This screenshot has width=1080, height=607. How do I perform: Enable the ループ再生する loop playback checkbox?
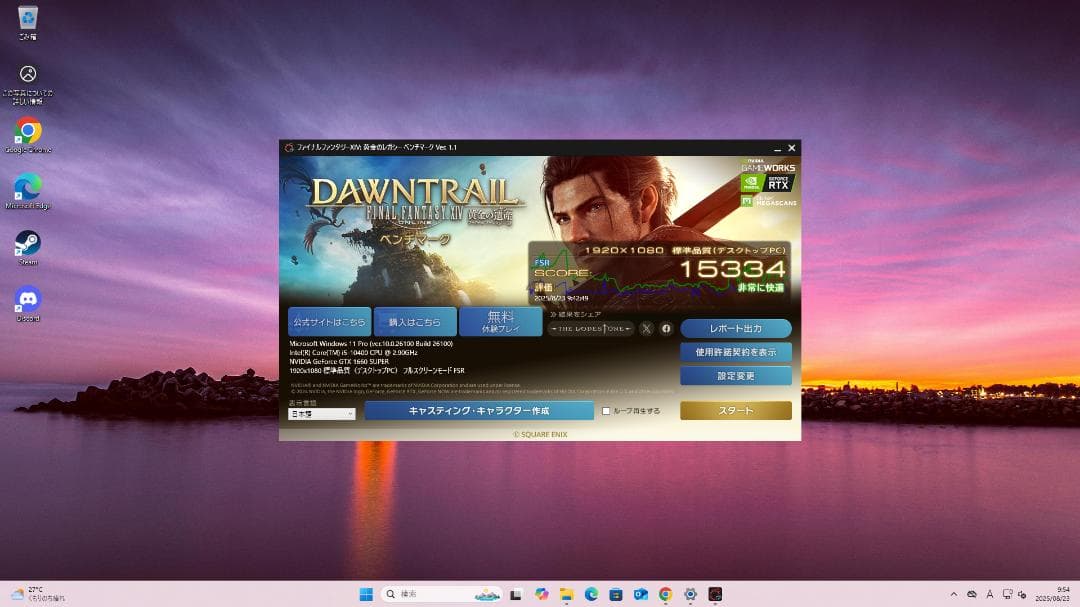click(x=608, y=411)
